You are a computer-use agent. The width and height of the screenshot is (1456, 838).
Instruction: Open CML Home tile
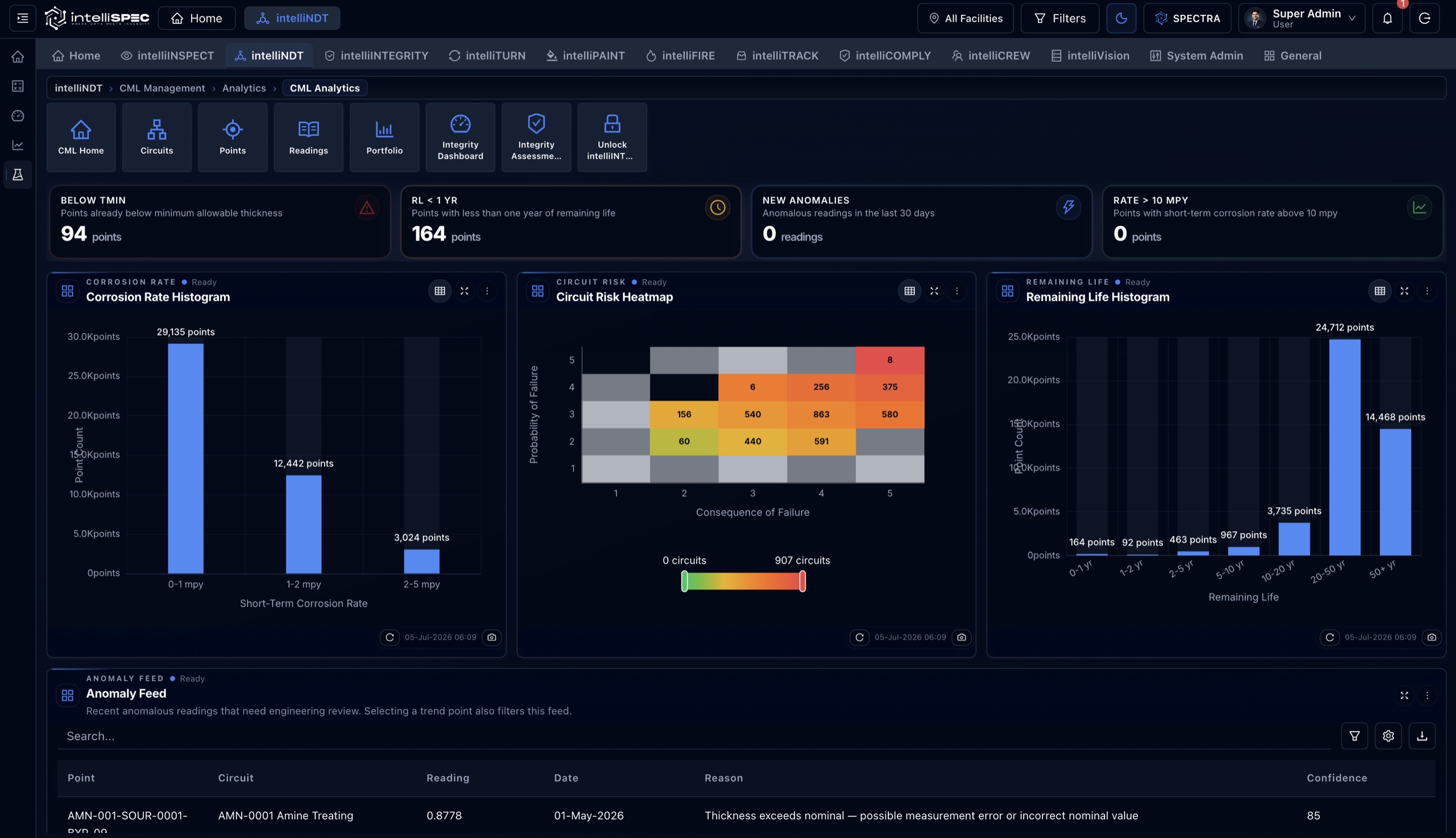pyautogui.click(x=81, y=138)
